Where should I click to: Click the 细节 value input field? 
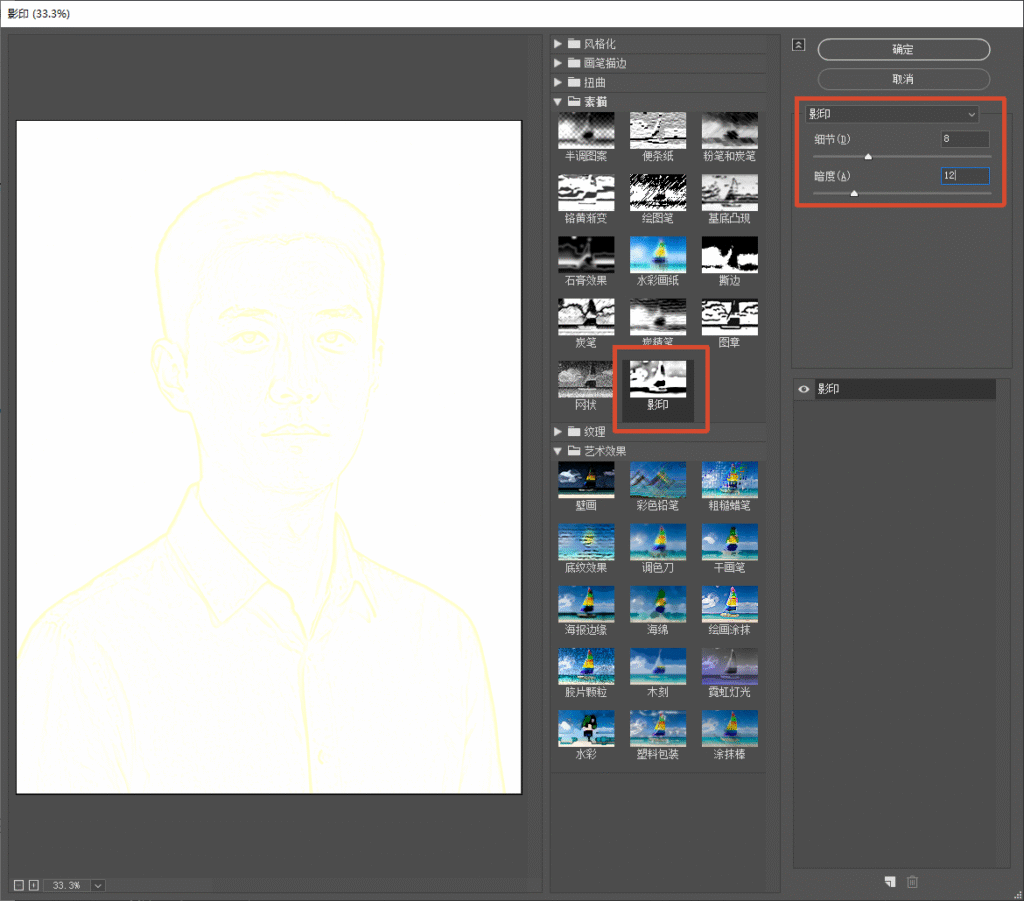[x=965, y=138]
